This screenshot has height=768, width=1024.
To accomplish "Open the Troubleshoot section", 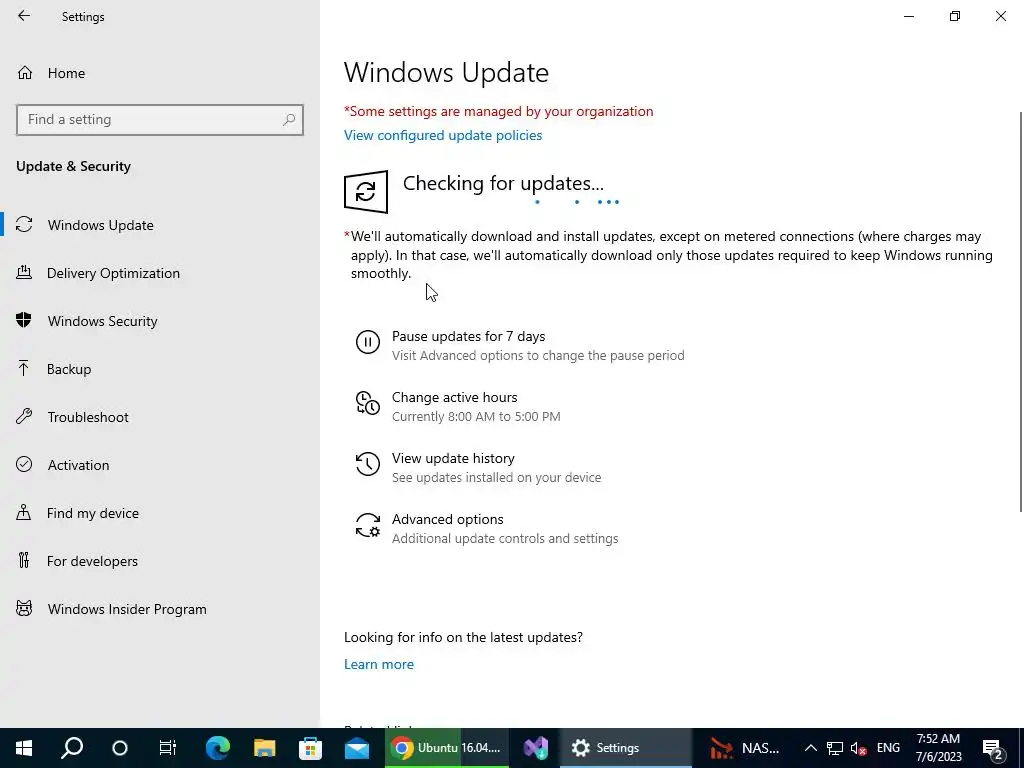I will click(160, 417).
